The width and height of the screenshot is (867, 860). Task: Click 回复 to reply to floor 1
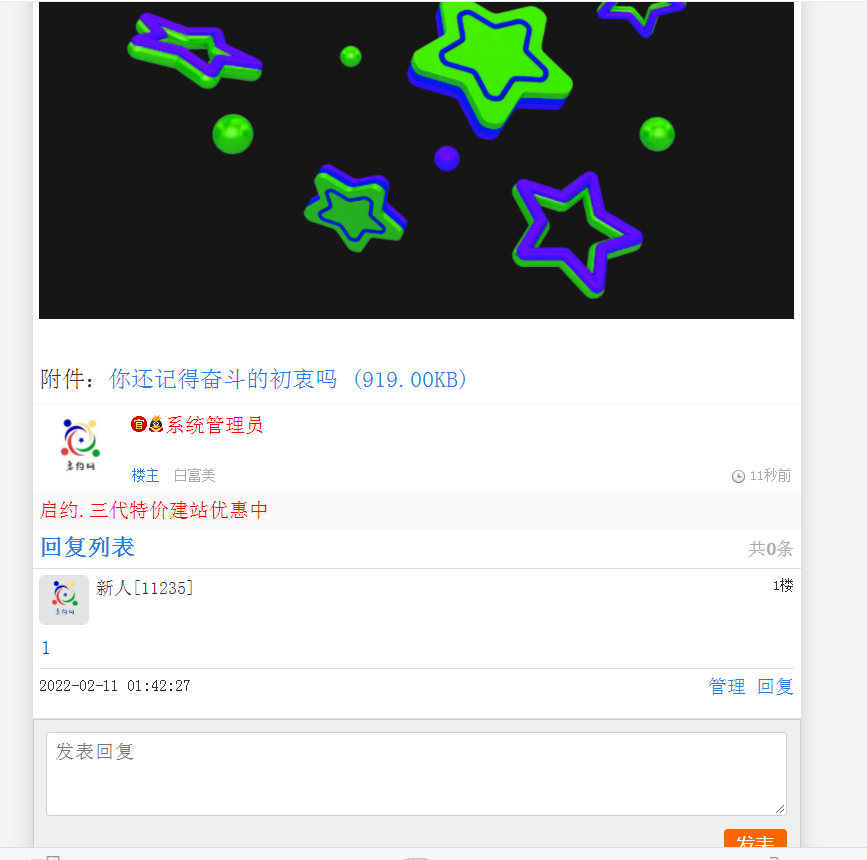click(775, 686)
